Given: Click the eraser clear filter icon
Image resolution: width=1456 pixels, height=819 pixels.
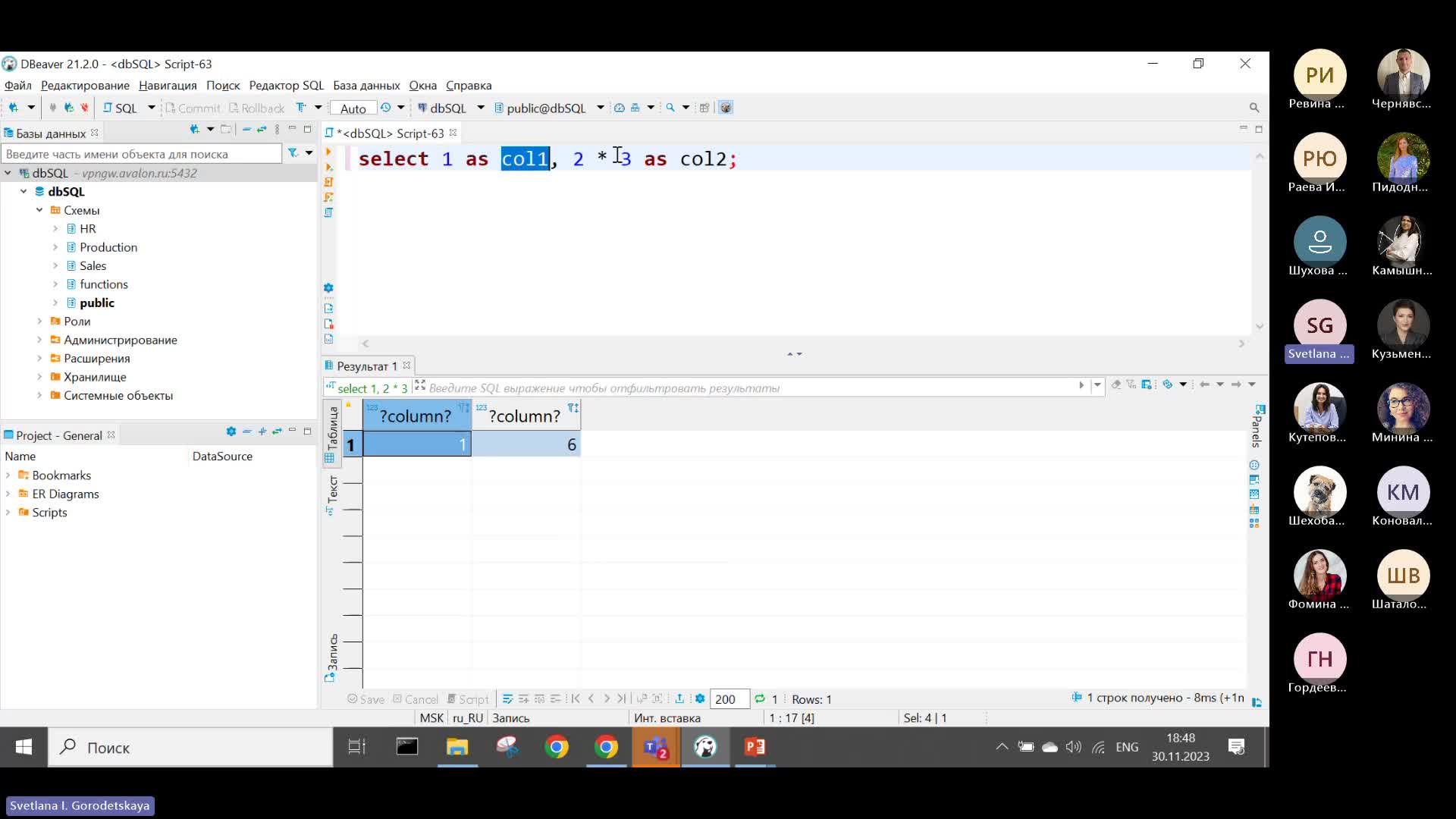Looking at the screenshot, I should click(1116, 384).
